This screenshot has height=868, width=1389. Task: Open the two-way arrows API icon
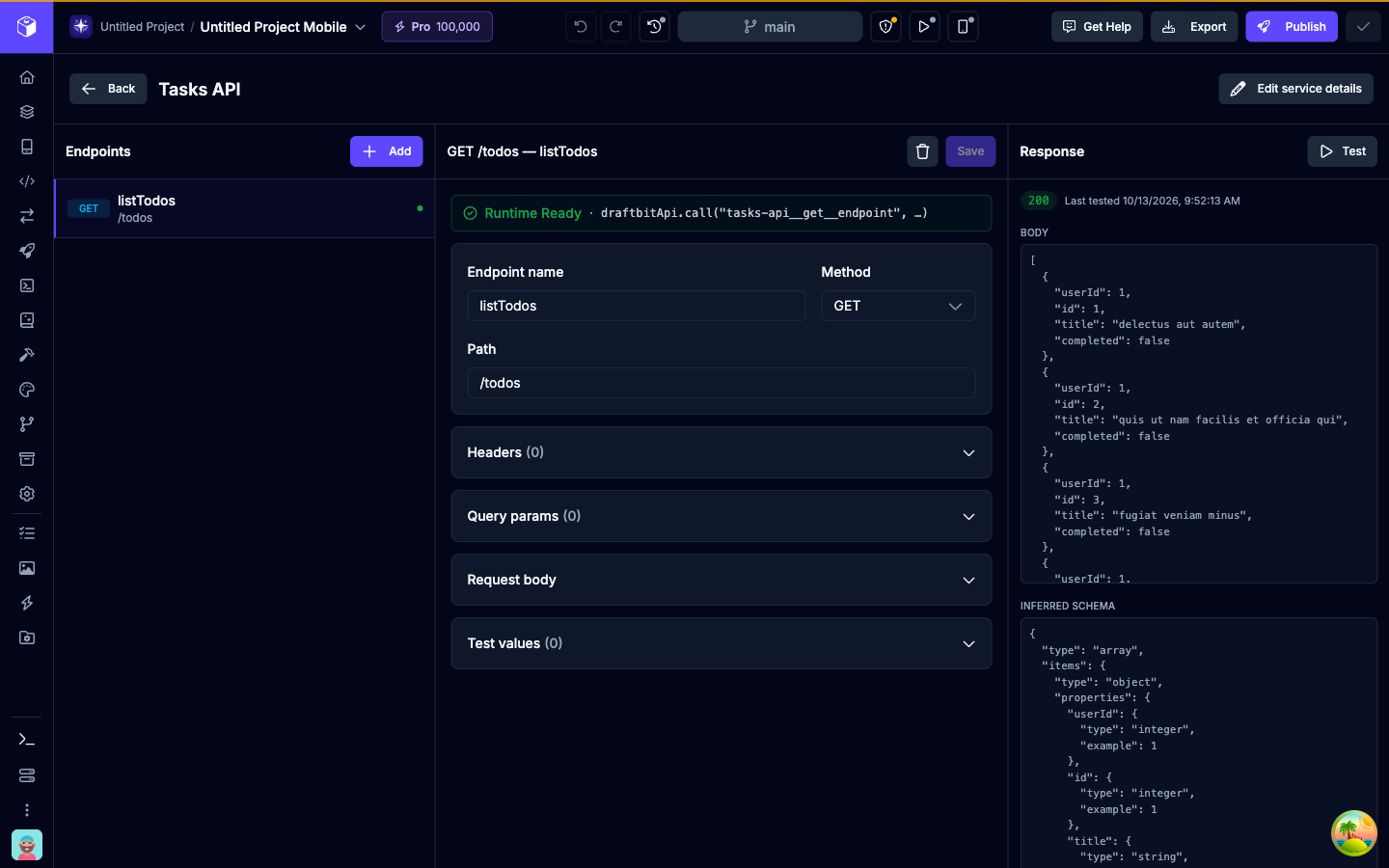pos(27,216)
